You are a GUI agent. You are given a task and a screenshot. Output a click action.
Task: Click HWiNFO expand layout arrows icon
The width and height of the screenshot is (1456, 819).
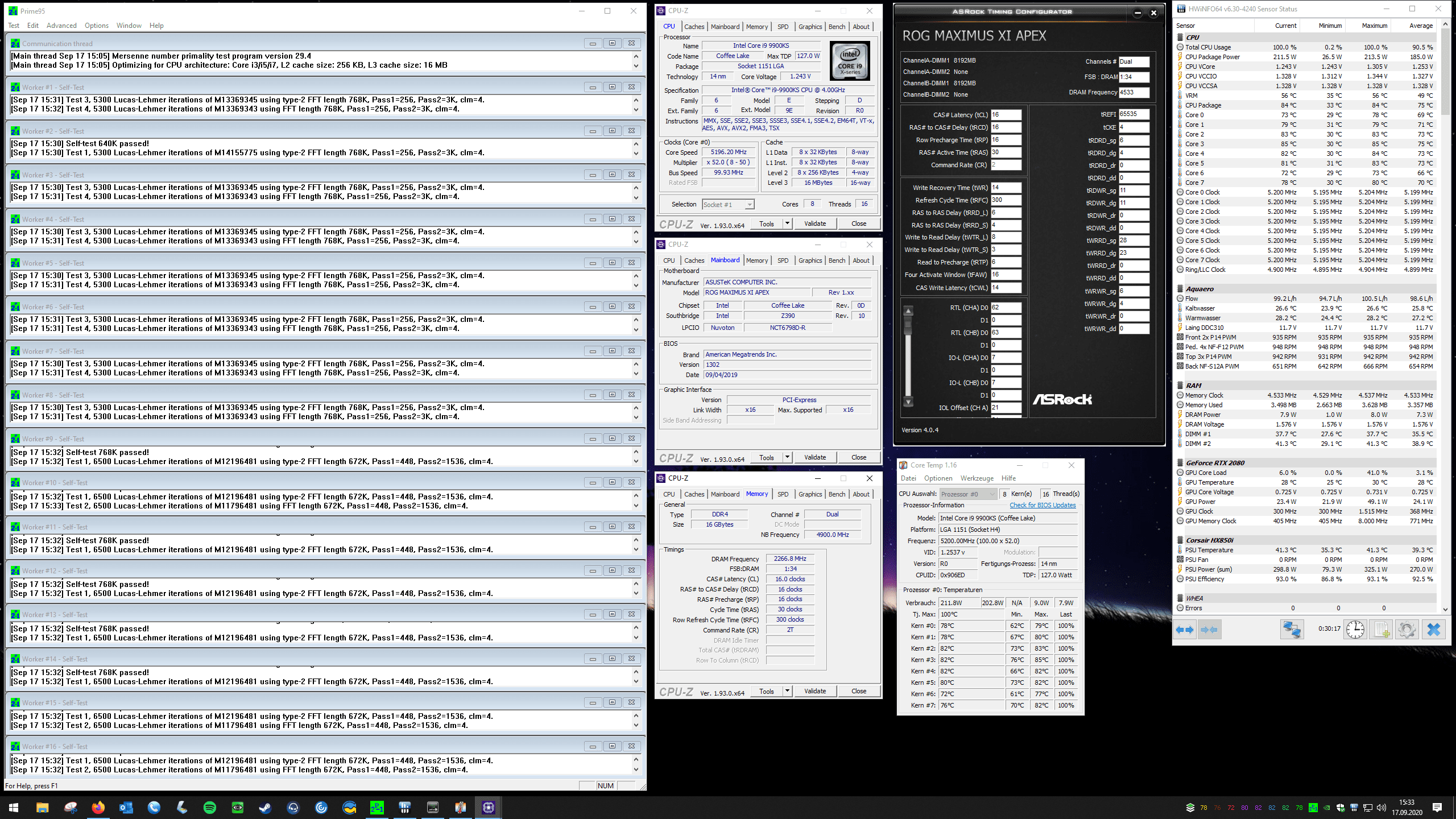[x=1185, y=630]
